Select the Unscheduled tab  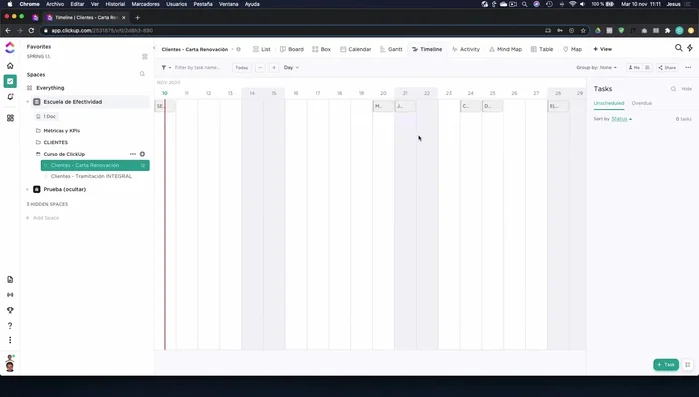[x=609, y=103]
